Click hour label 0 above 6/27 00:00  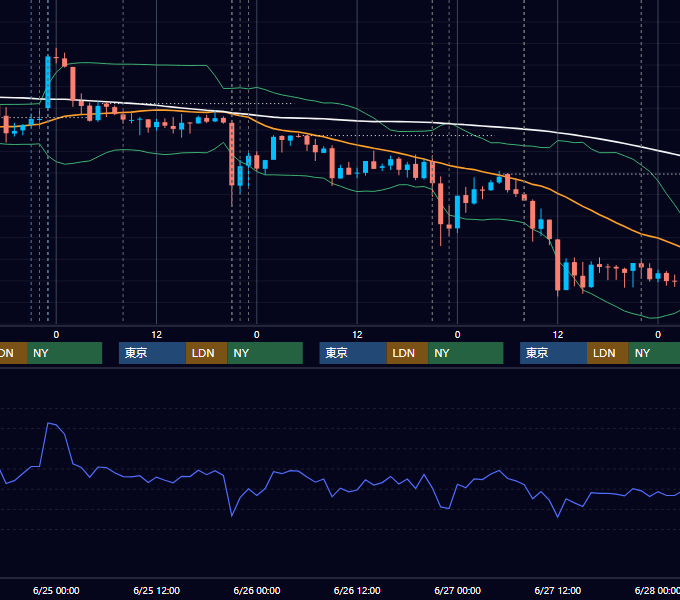[x=458, y=335]
